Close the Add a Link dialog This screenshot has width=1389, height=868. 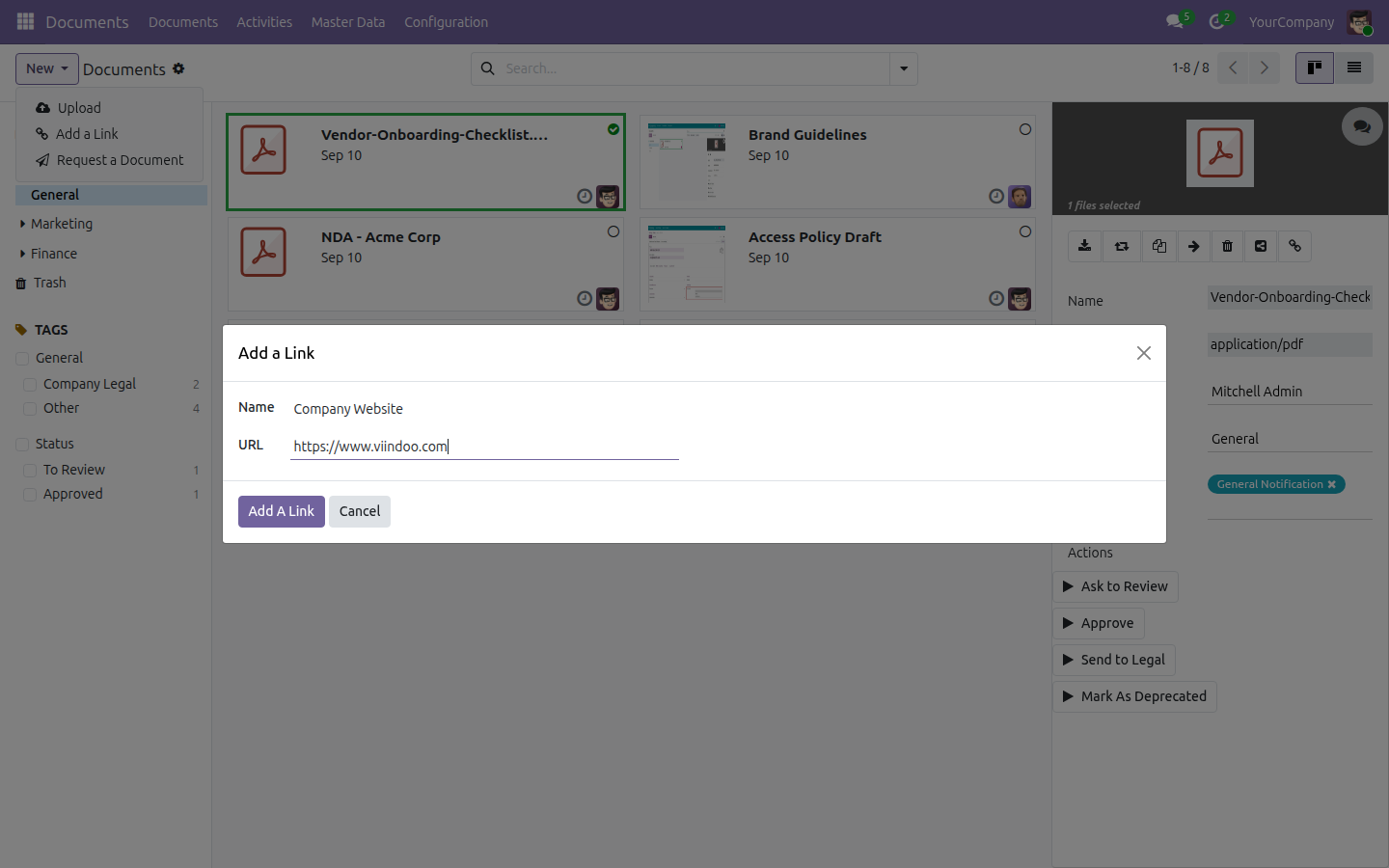point(1144,353)
